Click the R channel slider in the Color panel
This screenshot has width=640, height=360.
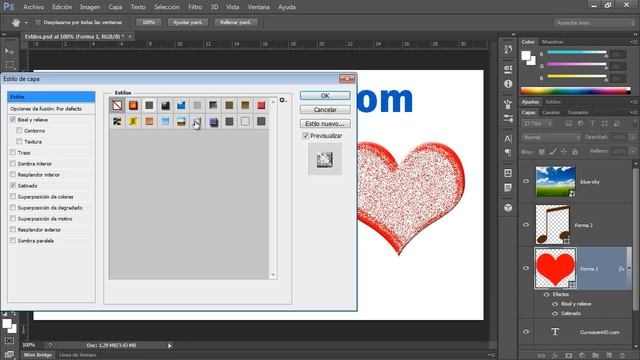pos(576,52)
